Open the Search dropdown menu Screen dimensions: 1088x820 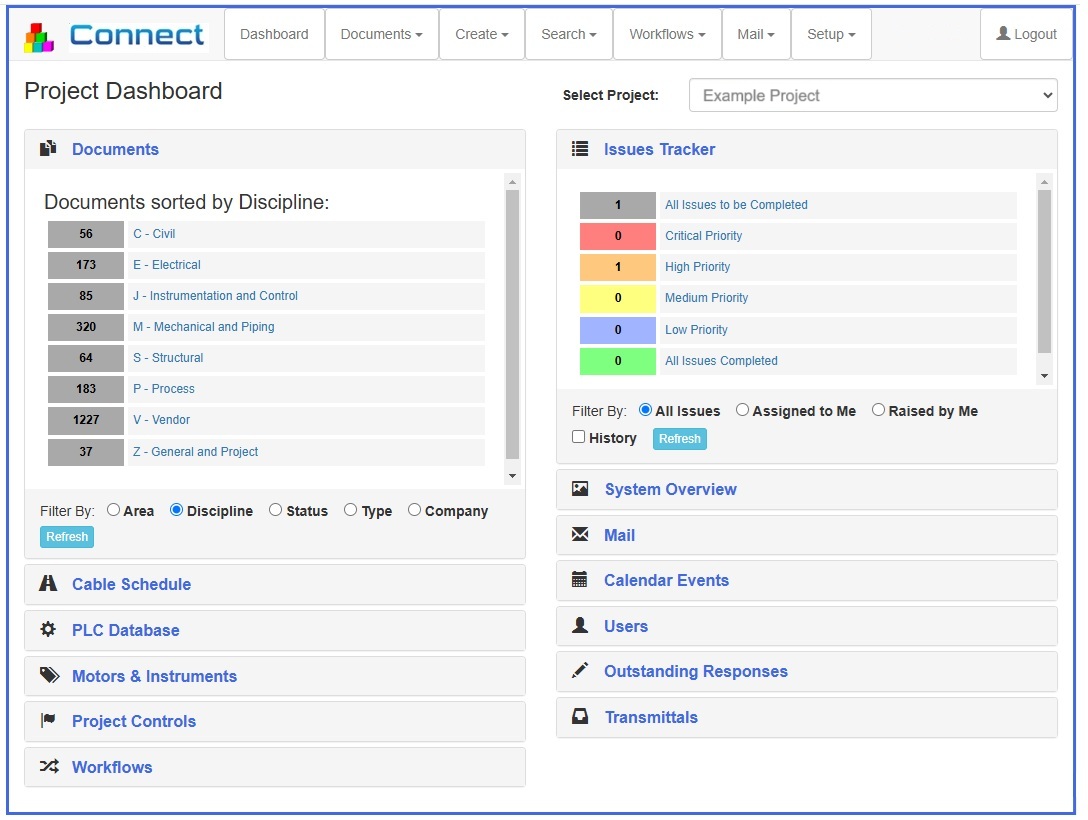569,34
